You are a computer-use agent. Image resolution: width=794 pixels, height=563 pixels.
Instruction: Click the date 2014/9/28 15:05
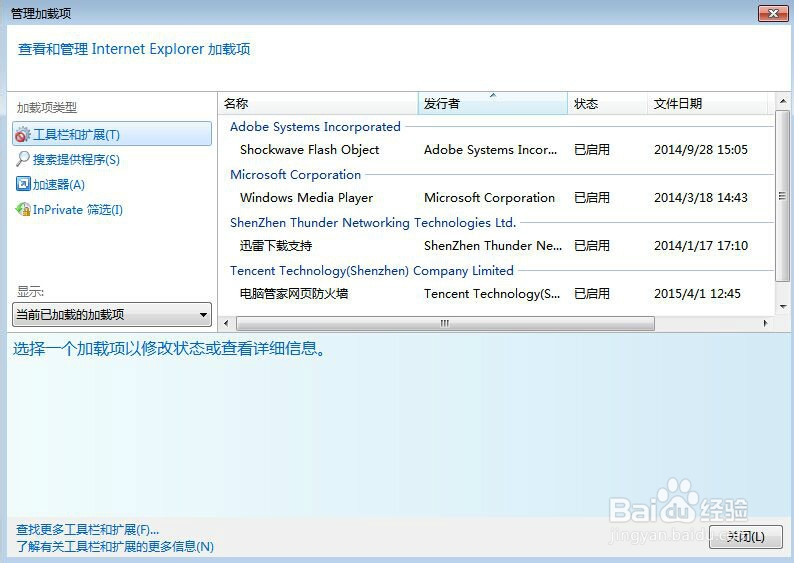click(x=701, y=150)
